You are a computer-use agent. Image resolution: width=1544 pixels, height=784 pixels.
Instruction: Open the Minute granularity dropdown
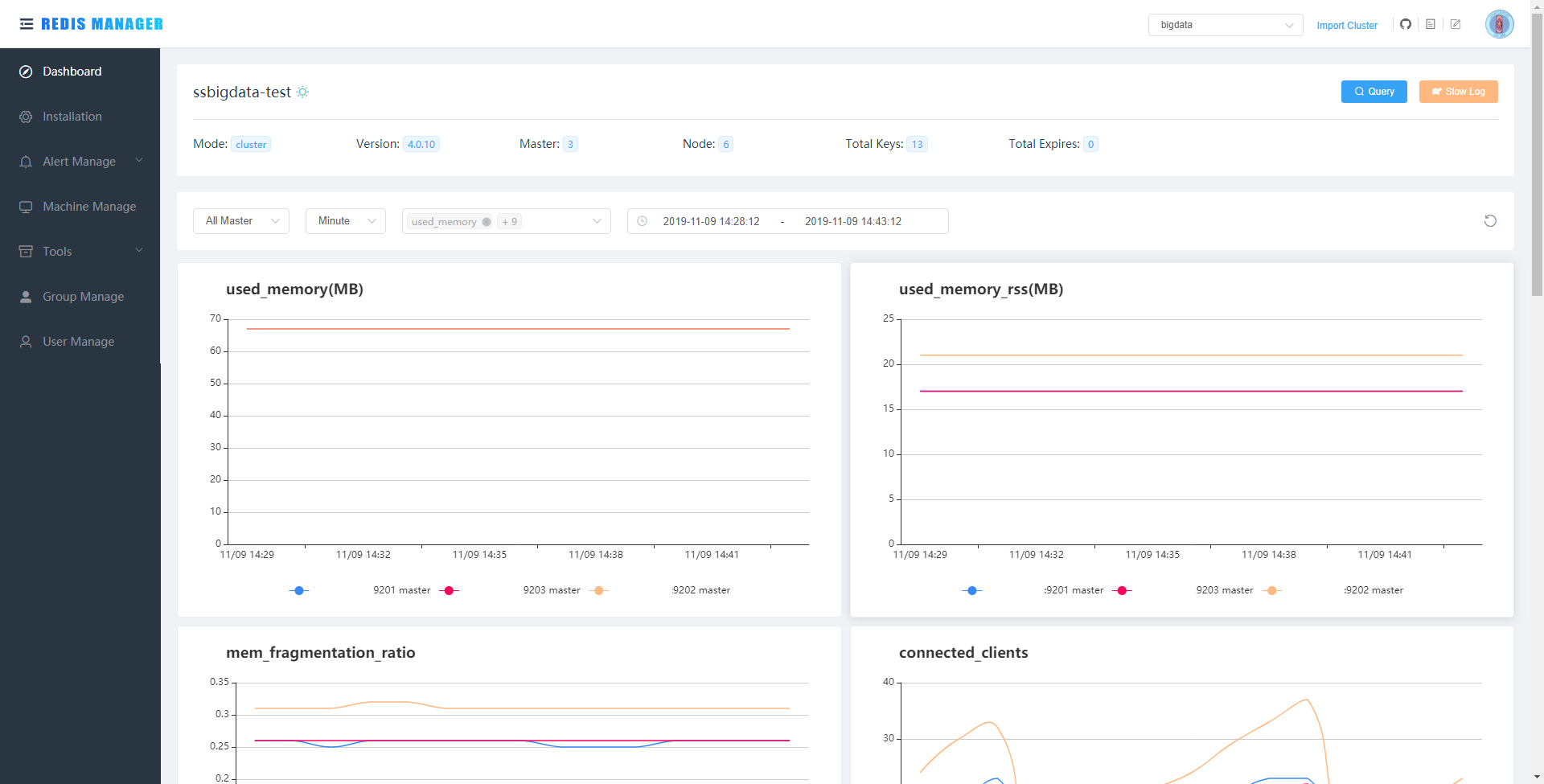(346, 221)
